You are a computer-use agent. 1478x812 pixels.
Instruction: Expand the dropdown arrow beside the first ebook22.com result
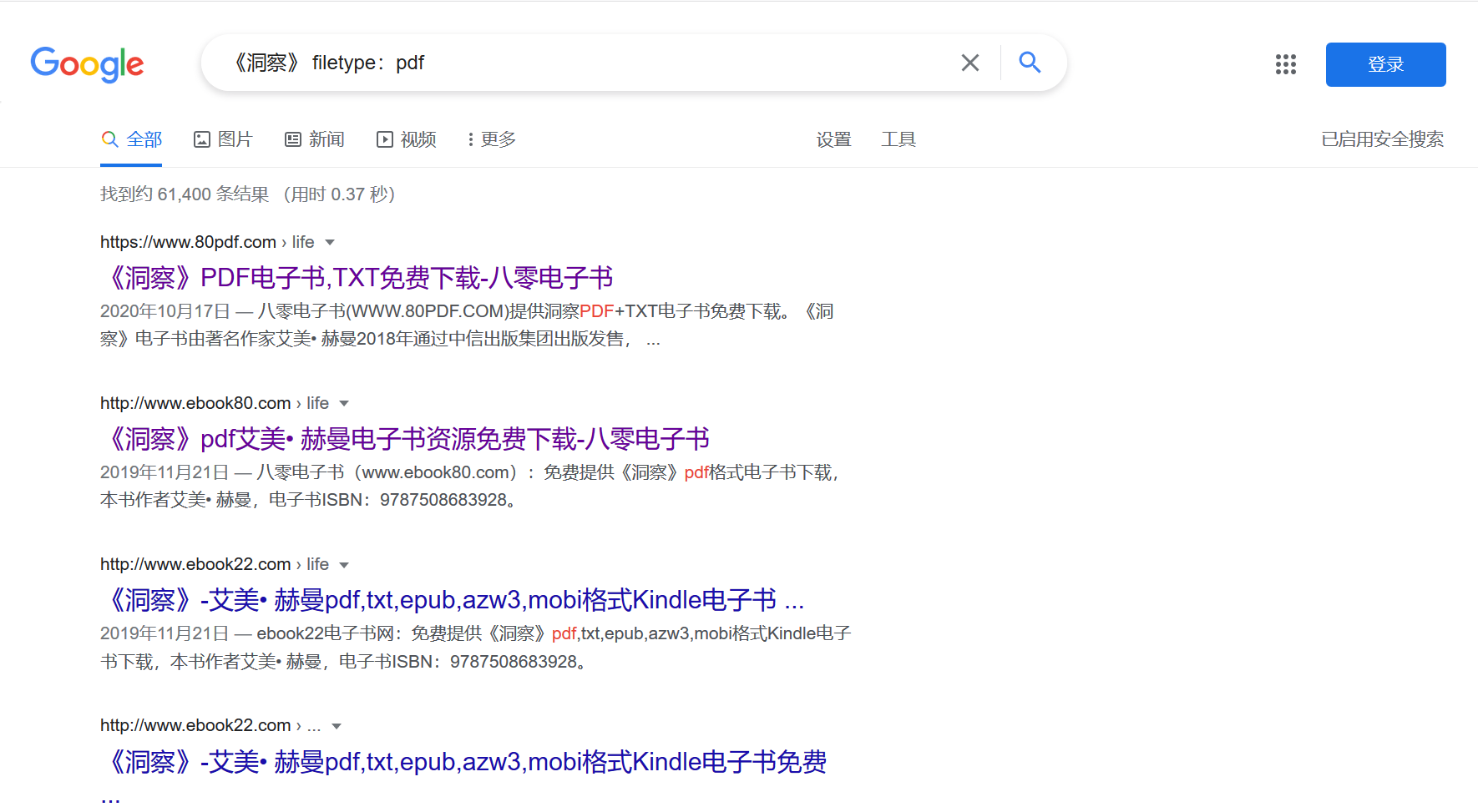coord(346,563)
